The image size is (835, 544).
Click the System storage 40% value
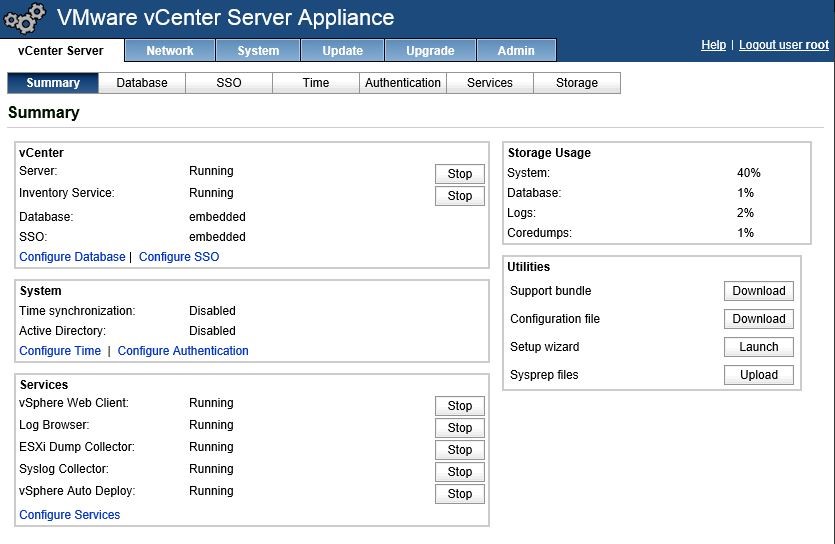(749, 173)
